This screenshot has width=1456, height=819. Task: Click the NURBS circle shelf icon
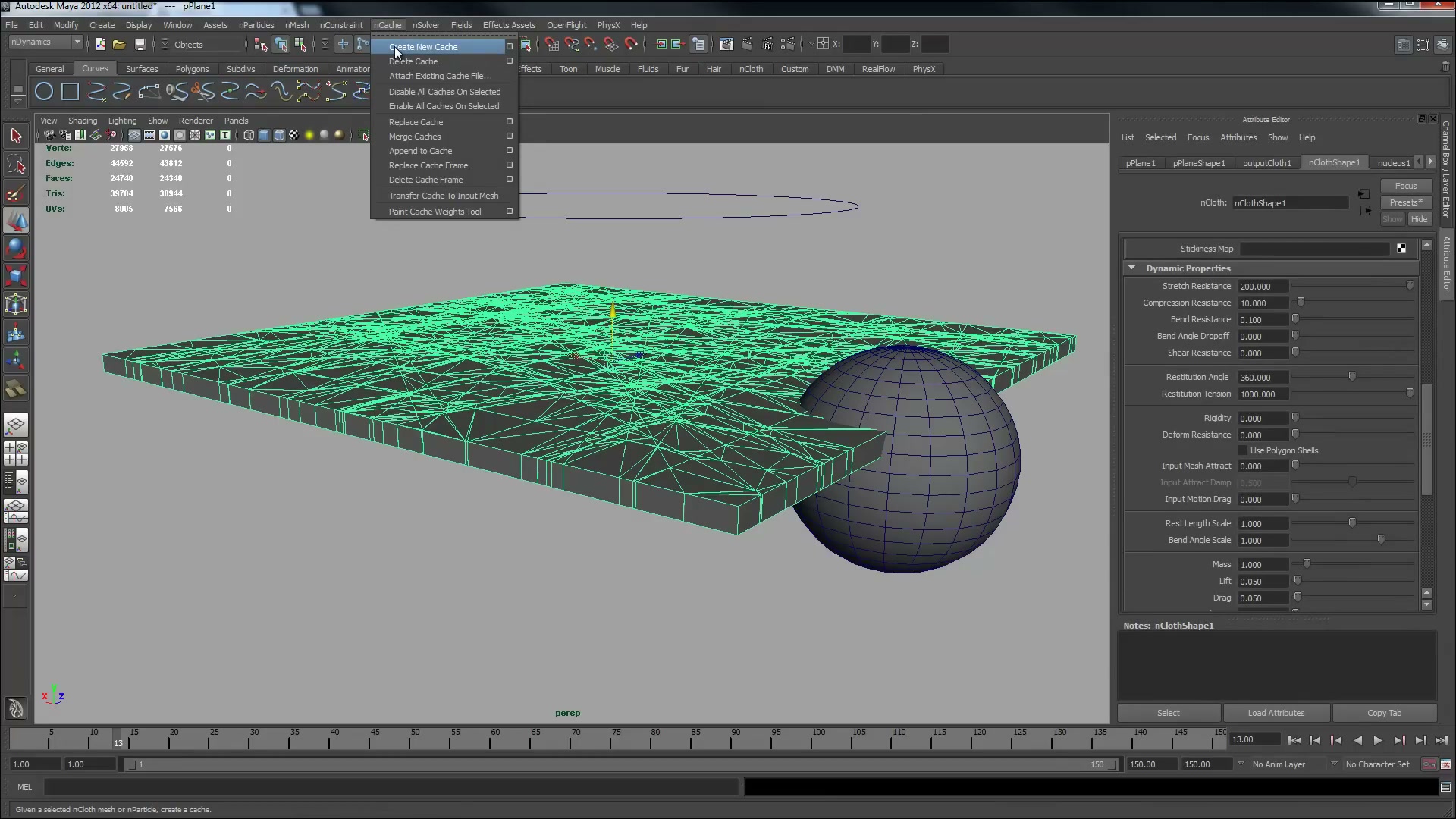click(44, 92)
